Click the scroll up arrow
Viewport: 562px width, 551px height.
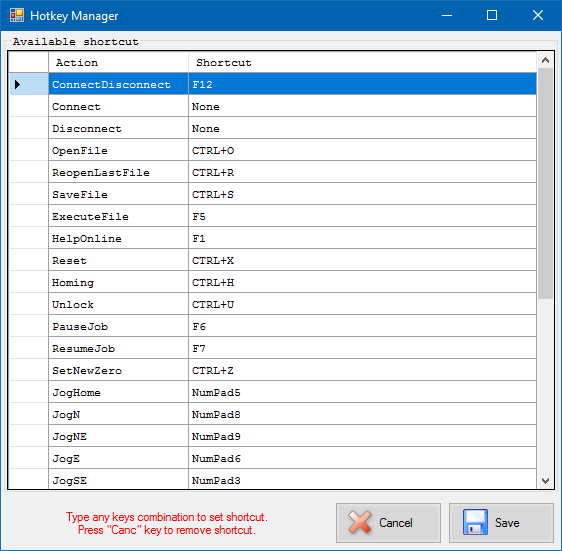pyautogui.click(x=545, y=60)
